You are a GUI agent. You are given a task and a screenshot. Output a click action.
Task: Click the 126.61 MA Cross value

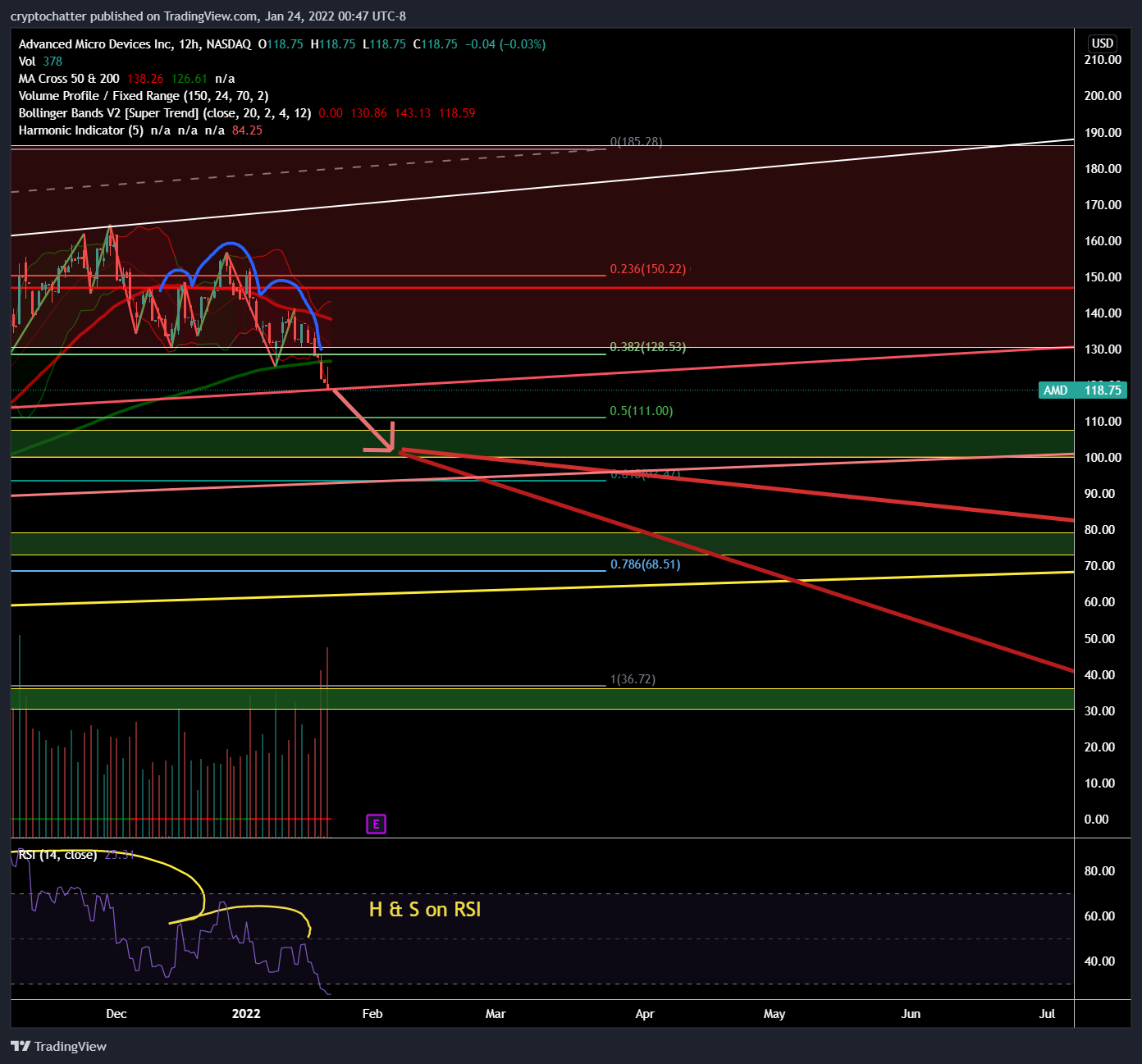coord(190,79)
